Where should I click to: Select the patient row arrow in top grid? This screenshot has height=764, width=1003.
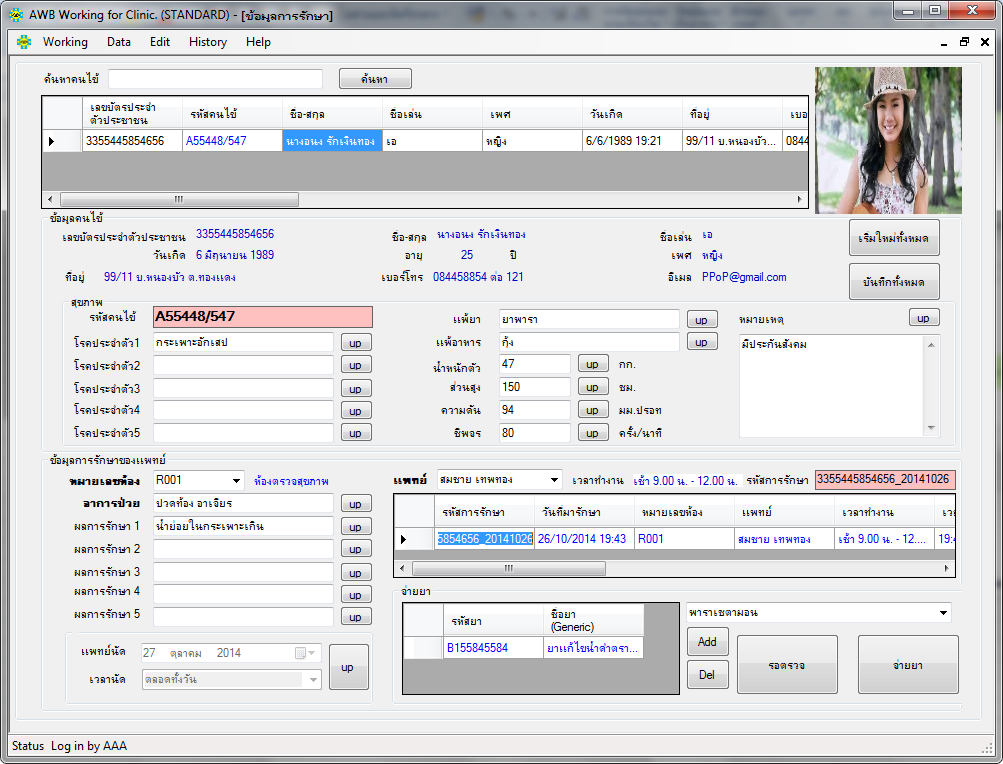(x=52, y=142)
